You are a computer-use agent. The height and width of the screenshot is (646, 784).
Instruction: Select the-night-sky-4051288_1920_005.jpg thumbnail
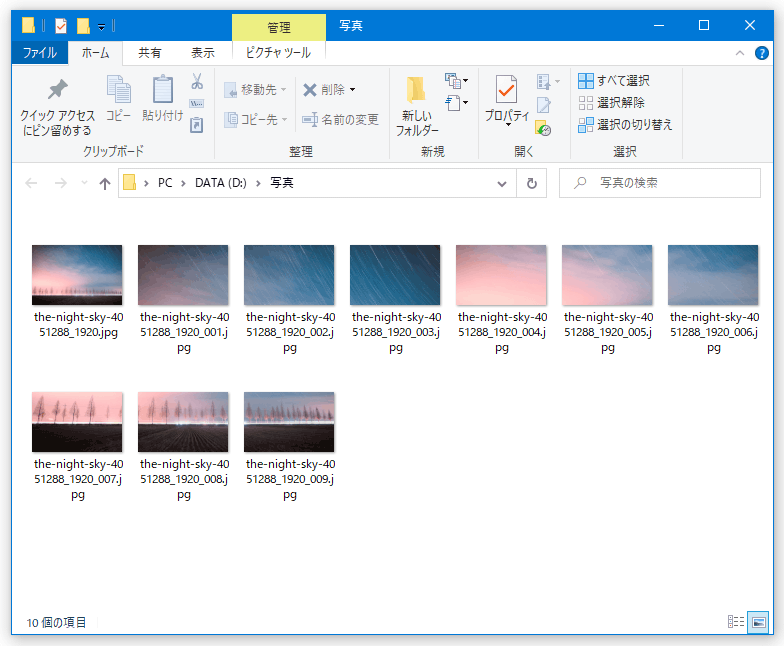point(607,275)
